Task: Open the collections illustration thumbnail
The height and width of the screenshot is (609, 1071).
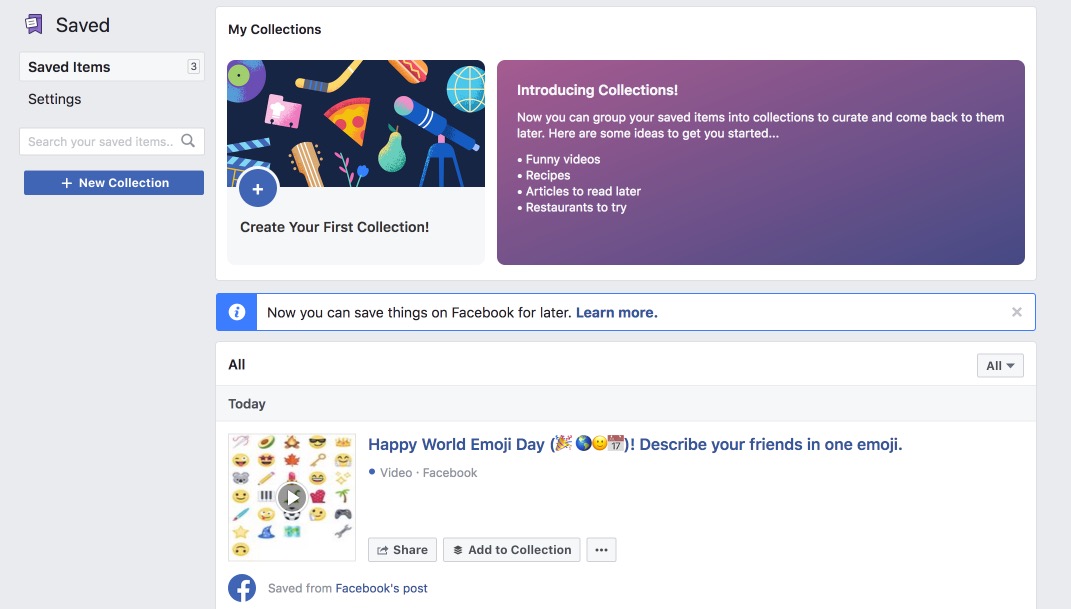Action: (x=356, y=123)
